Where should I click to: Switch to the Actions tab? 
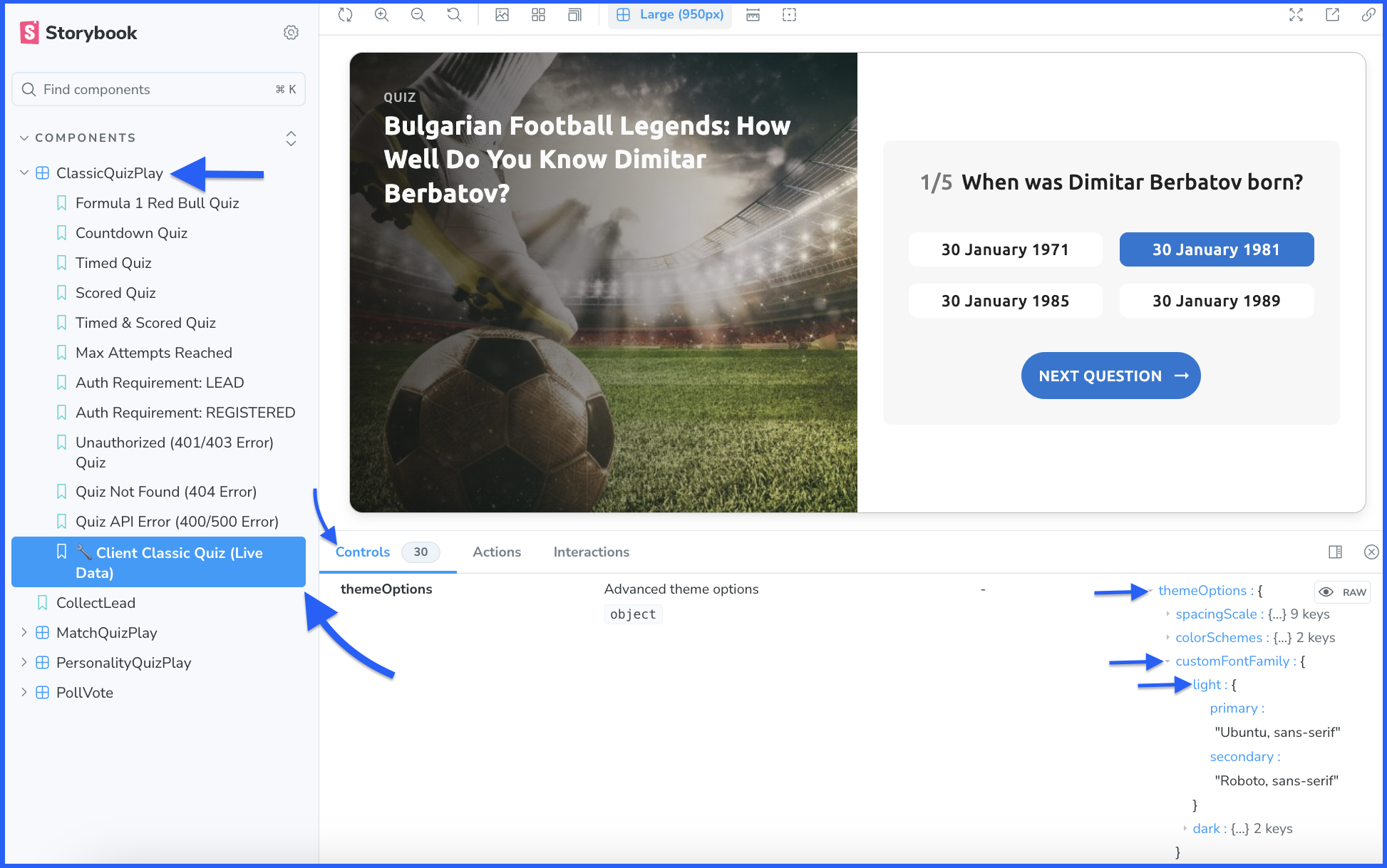pyautogui.click(x=497, y=552)
